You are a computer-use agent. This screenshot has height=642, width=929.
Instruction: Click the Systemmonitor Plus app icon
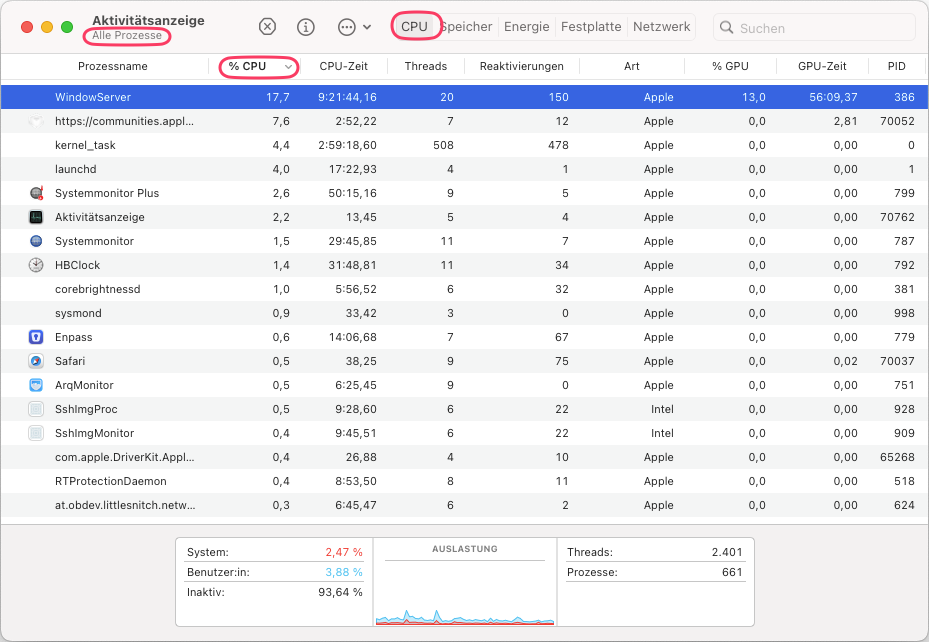[36, 193]
